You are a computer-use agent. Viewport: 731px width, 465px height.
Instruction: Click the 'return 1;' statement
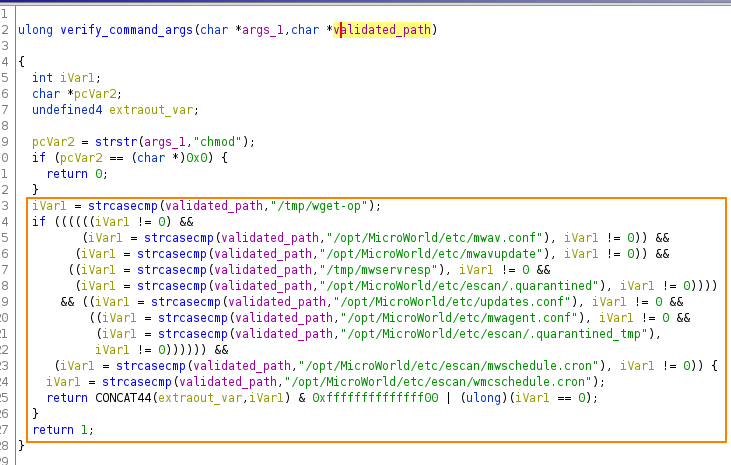[63, 430]
